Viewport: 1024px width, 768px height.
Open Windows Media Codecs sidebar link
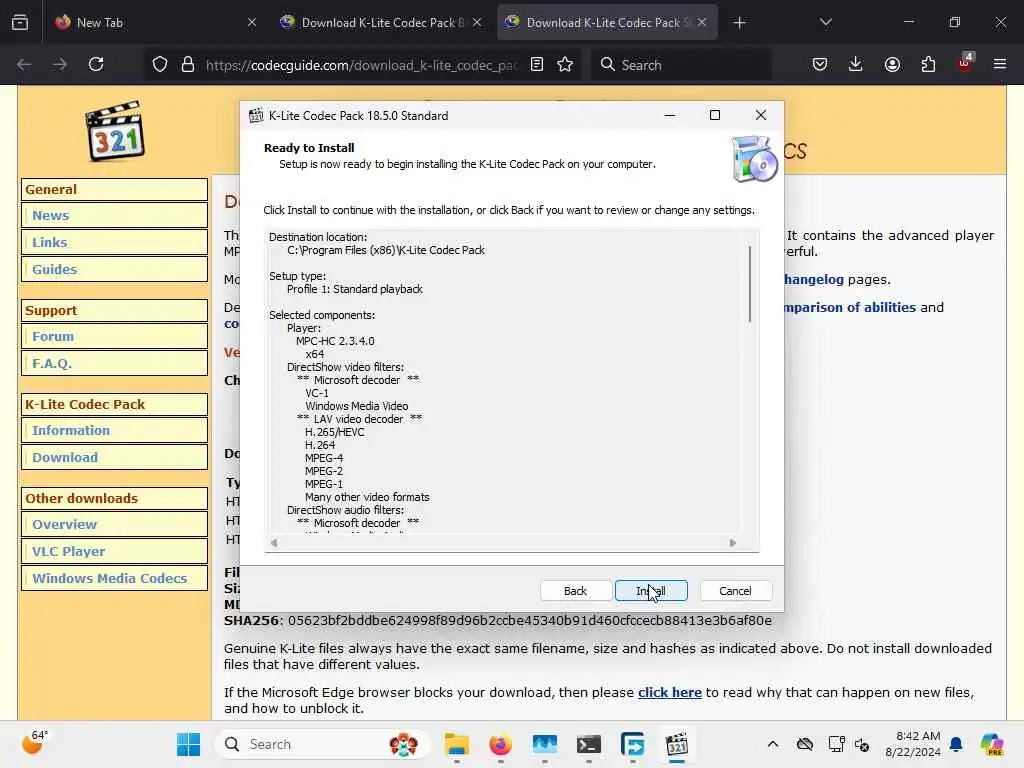click(x=109, y=578)
